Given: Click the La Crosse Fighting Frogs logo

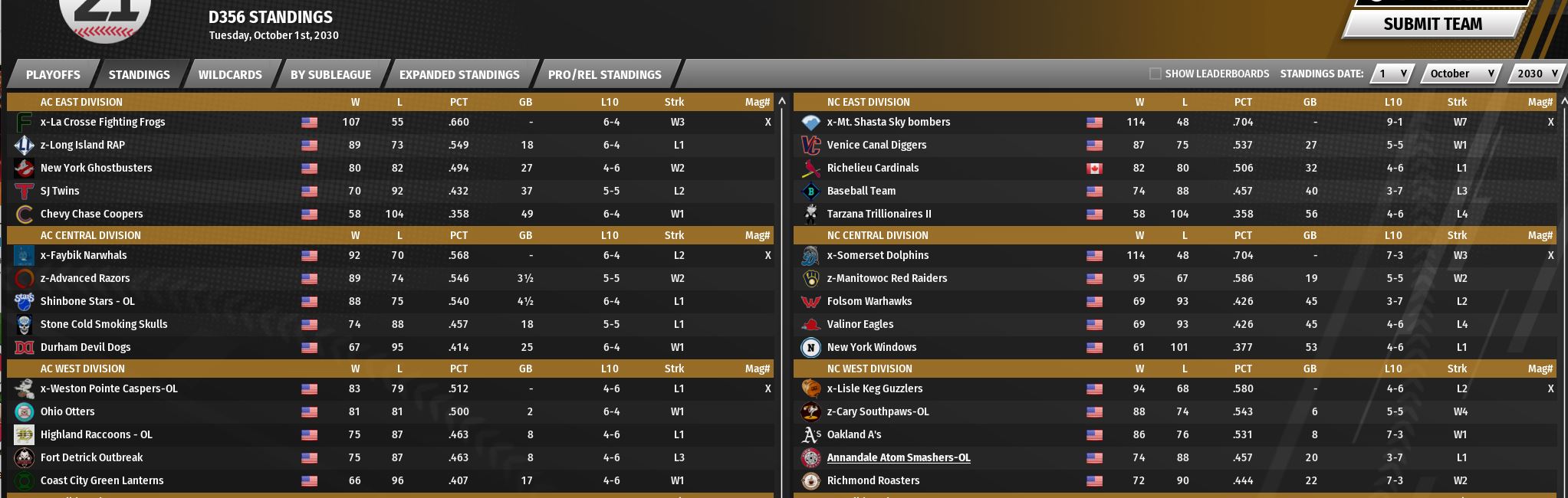Looking at the screenshot, I should pos(25,123).
